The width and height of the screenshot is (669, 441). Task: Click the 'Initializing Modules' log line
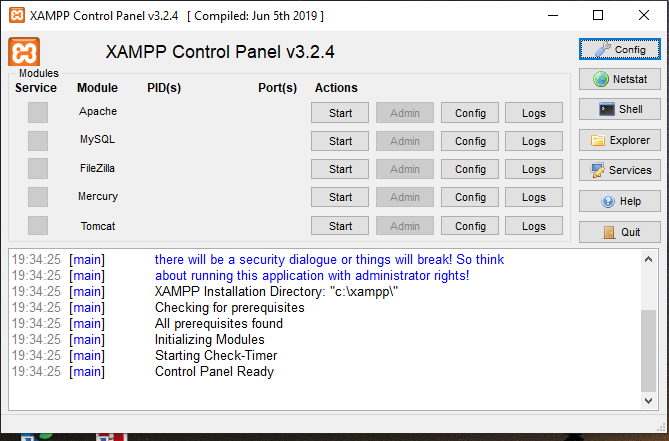tap(209, 339)
